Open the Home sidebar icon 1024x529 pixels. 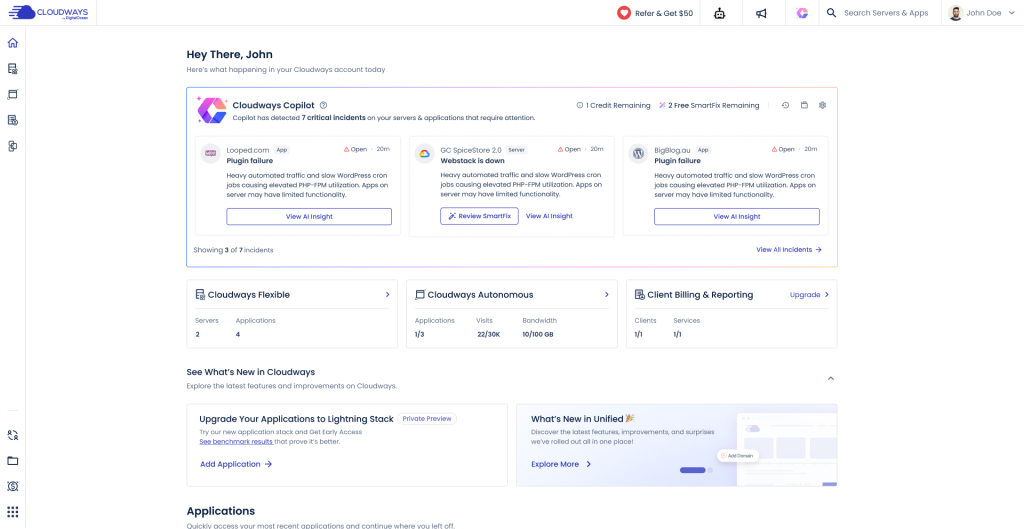click(x=12, y=43)
